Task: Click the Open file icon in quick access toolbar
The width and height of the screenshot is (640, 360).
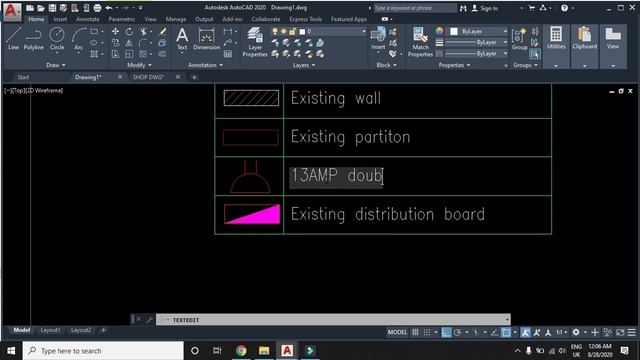Action: [x=41, y=8]
